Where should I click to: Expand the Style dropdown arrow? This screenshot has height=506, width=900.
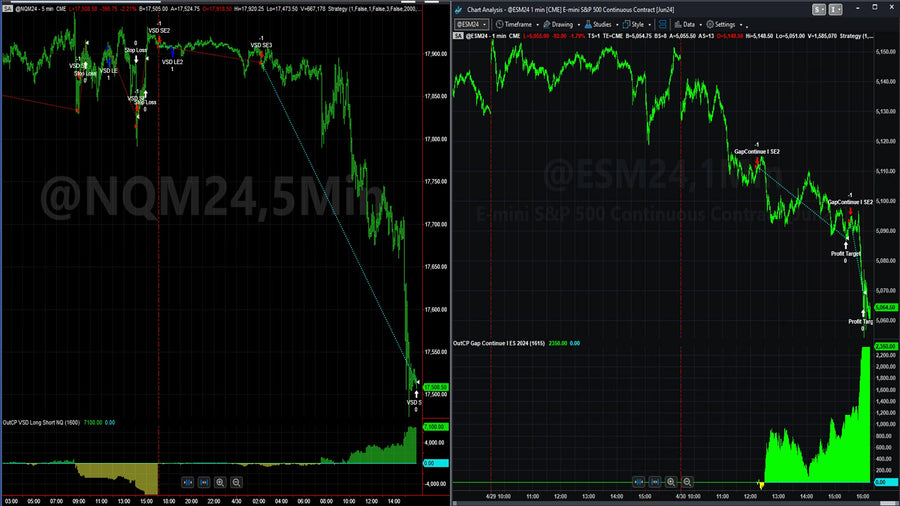(x=649, y=25)
